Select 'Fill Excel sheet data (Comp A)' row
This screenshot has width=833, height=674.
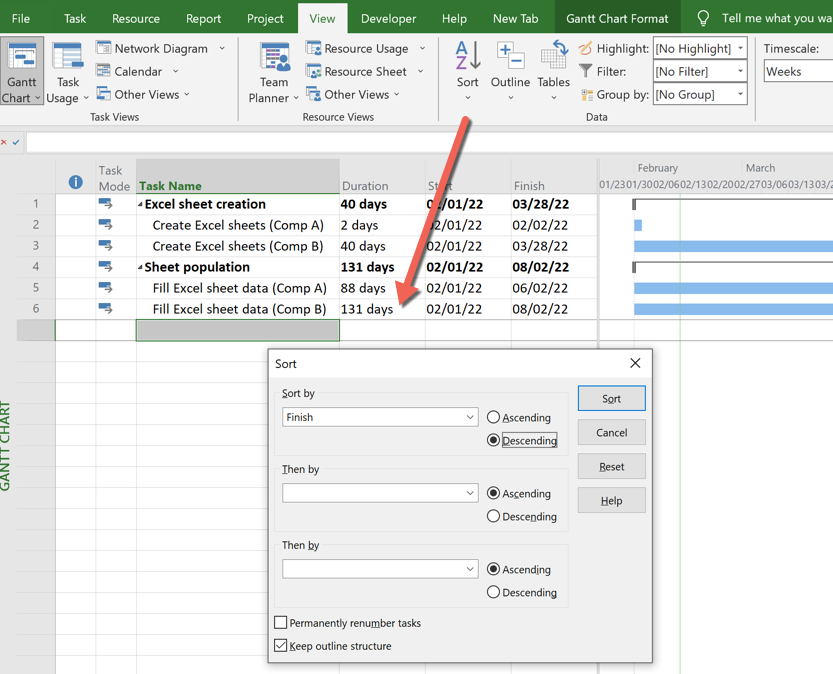[36, 288]
